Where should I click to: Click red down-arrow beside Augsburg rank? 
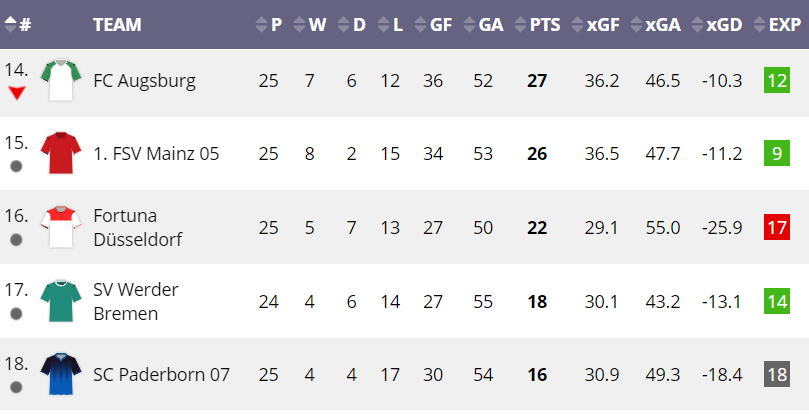click(17, 93)
